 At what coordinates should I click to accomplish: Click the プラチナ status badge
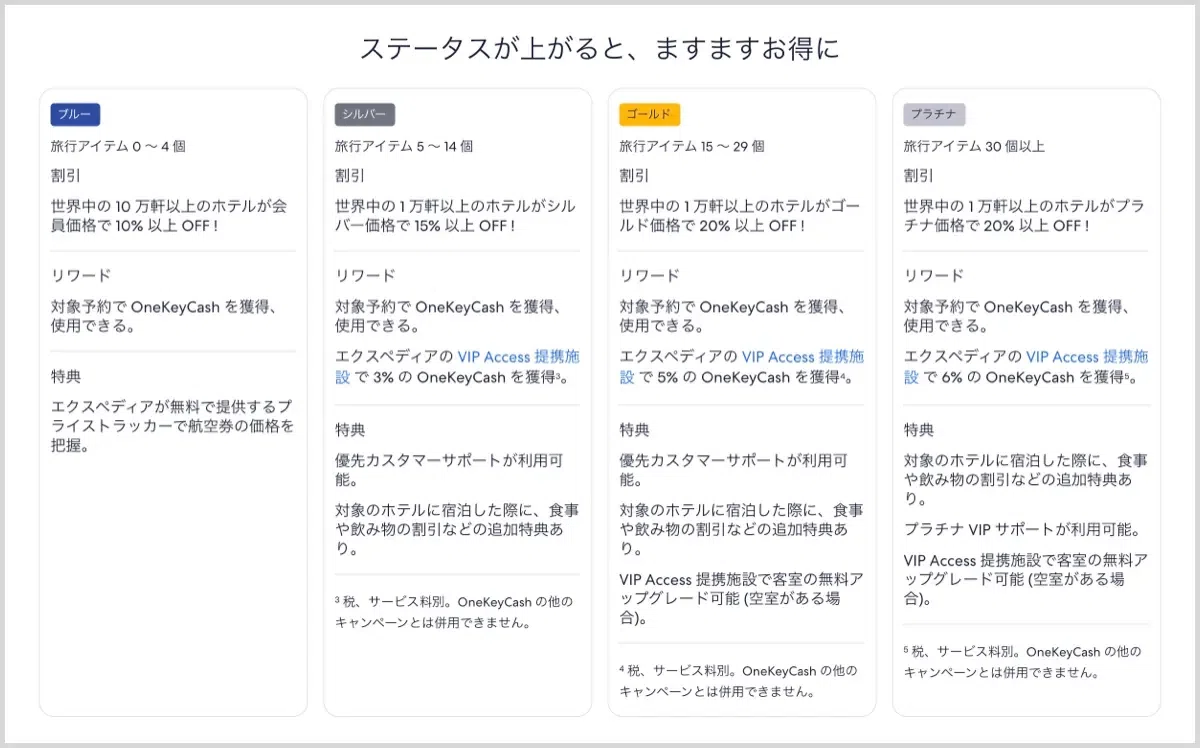935,114
